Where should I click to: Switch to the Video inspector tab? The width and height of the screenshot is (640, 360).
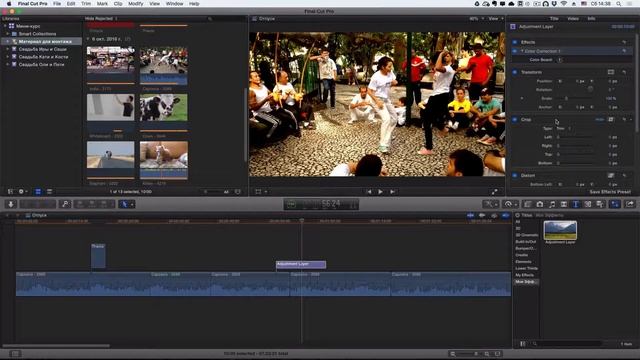point(573,19)
